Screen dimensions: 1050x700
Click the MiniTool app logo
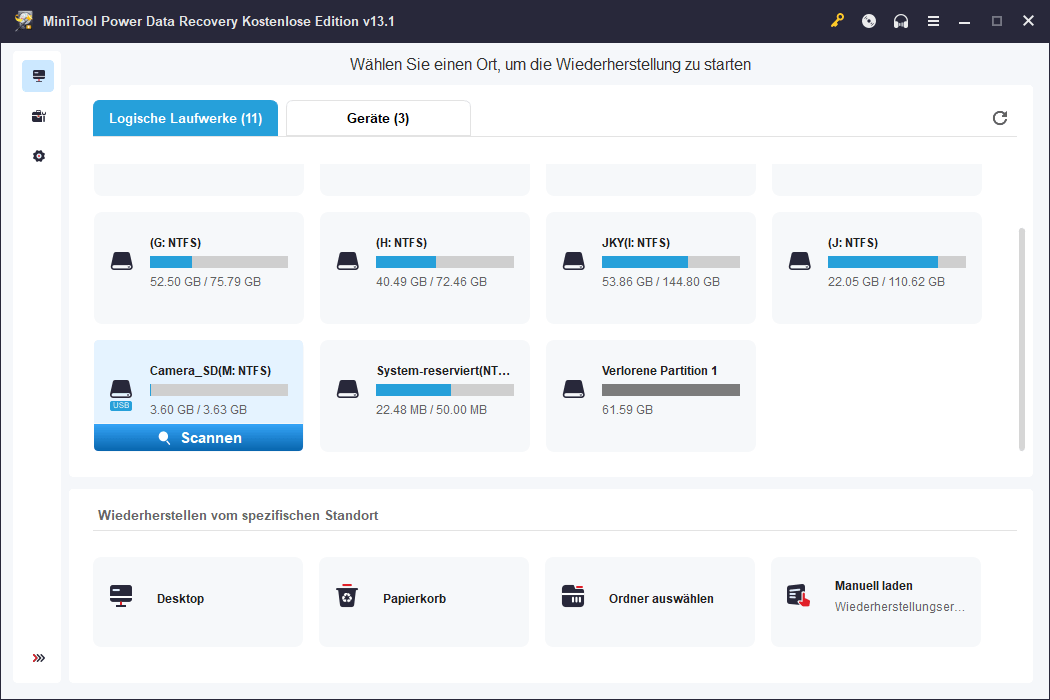23,21
